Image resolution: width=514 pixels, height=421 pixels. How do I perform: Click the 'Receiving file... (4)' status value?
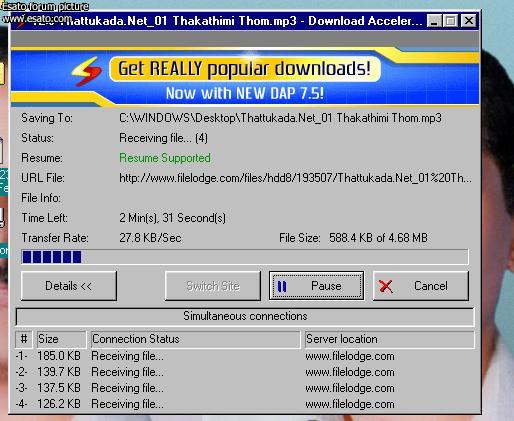point(163,138)
